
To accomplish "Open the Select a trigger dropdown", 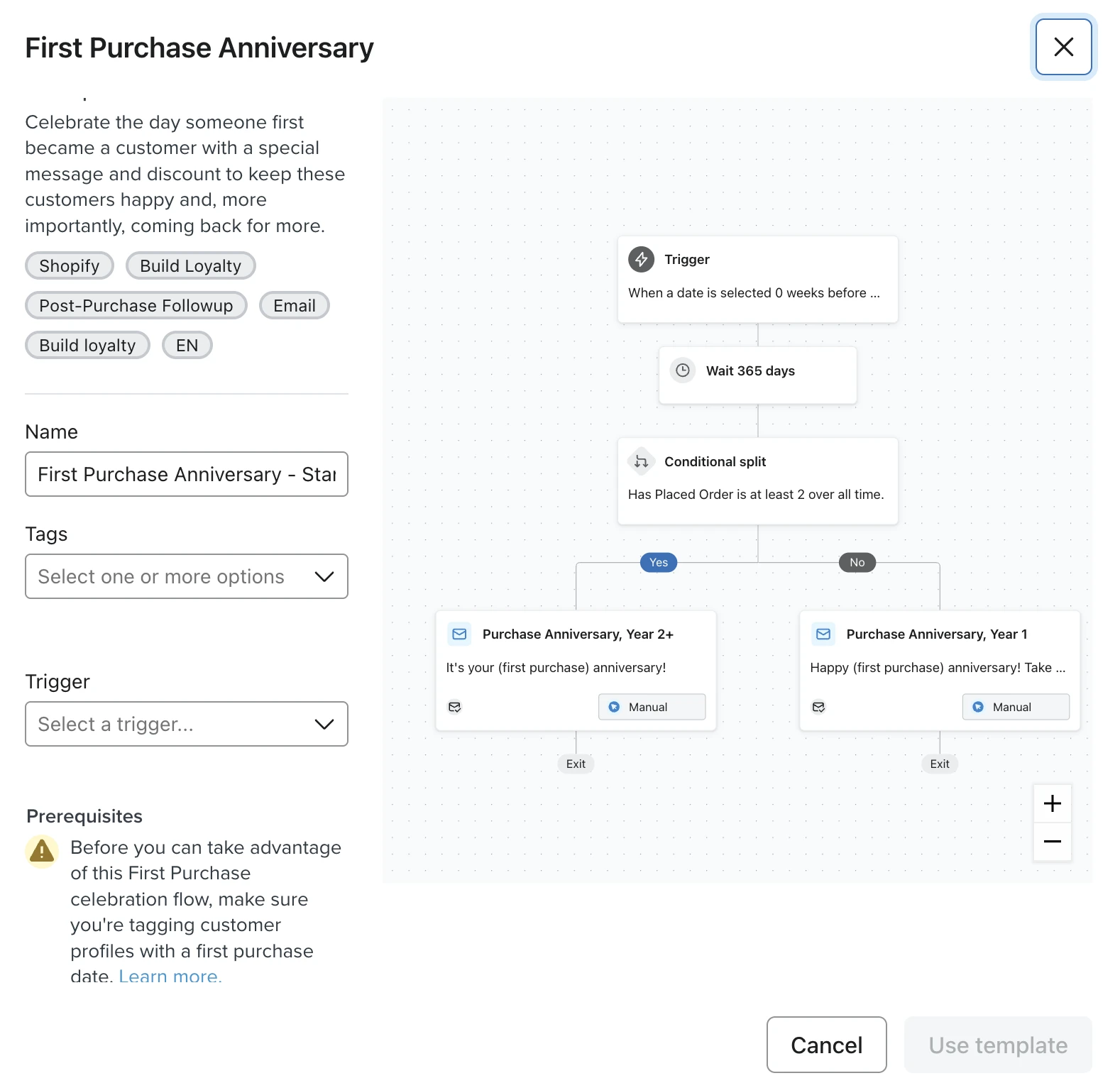I will (x=186, y=724).
